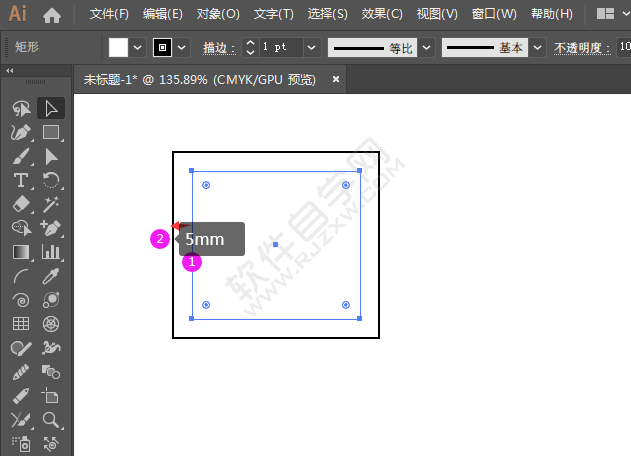Open the fill color dropdown arrow
Image resolution: width=631 pixels, height=456 pixels.
pos(138,47)
